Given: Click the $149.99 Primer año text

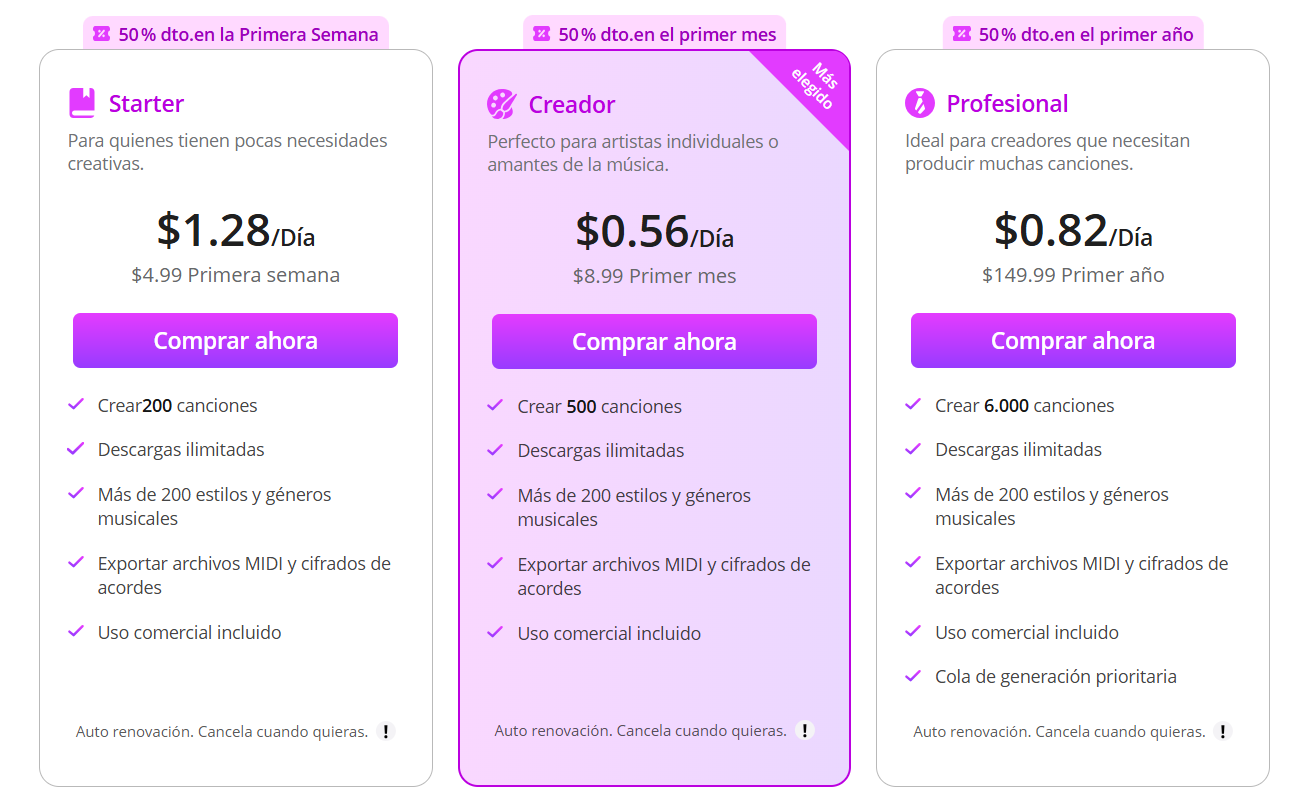Looking at the screenshot, I should (1073, 275).
